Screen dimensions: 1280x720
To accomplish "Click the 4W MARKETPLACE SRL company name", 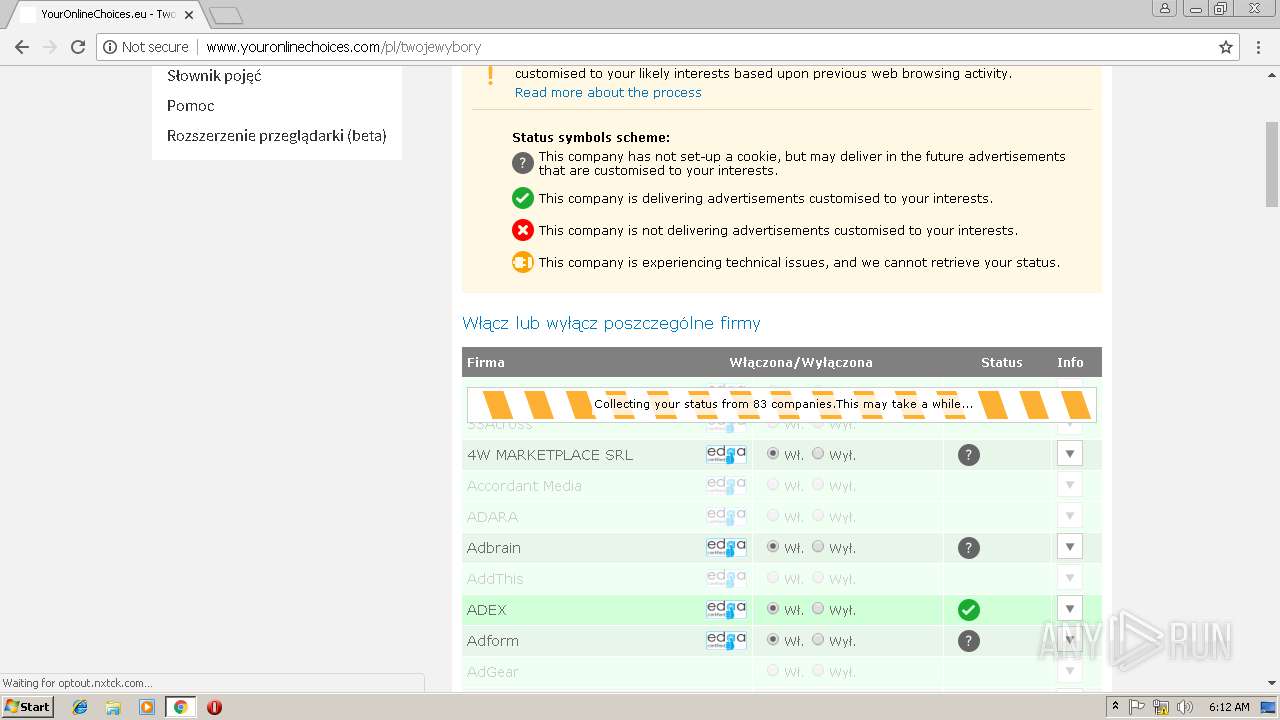I will (550, 455).
